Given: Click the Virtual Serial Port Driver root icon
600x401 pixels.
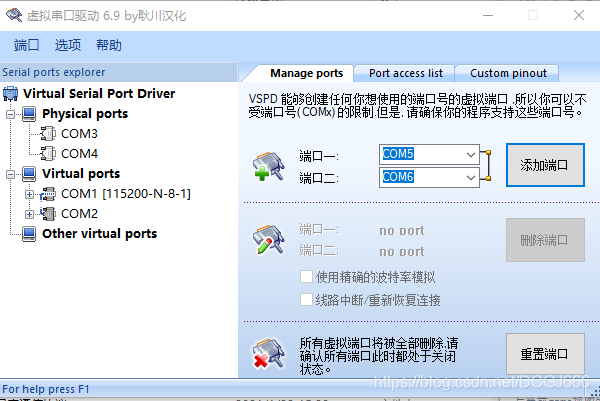Looking at the screenshot, I should [10, 94].
